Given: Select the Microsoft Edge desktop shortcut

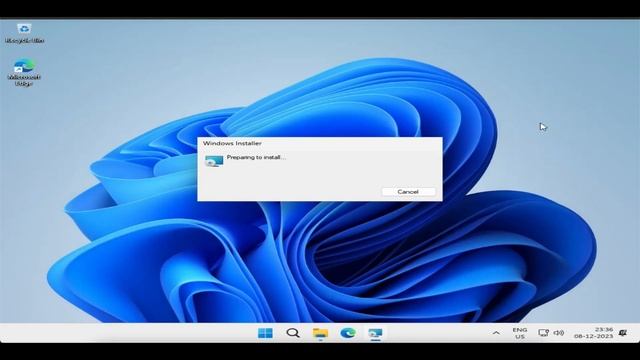Looking at the screenshot, I should pos(24,73).
